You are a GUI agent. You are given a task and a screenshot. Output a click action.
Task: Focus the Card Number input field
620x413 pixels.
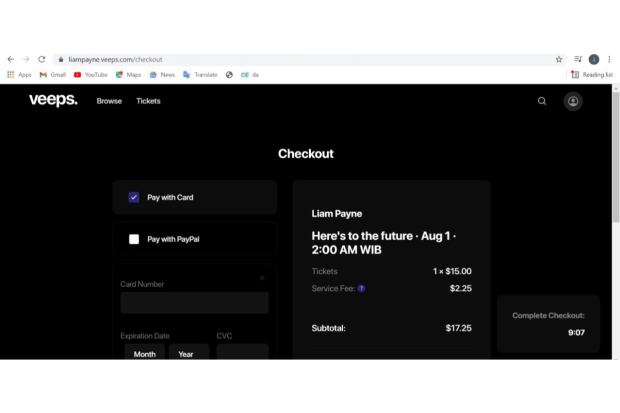click(x=194, y=303)
